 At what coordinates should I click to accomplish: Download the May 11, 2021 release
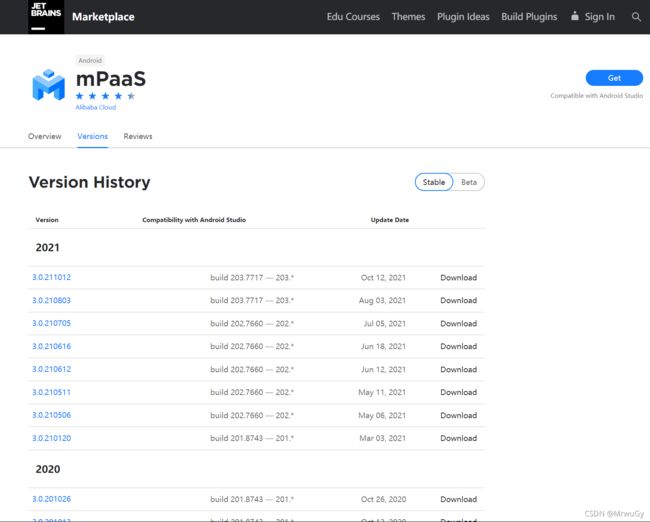(x=458, y=392)
